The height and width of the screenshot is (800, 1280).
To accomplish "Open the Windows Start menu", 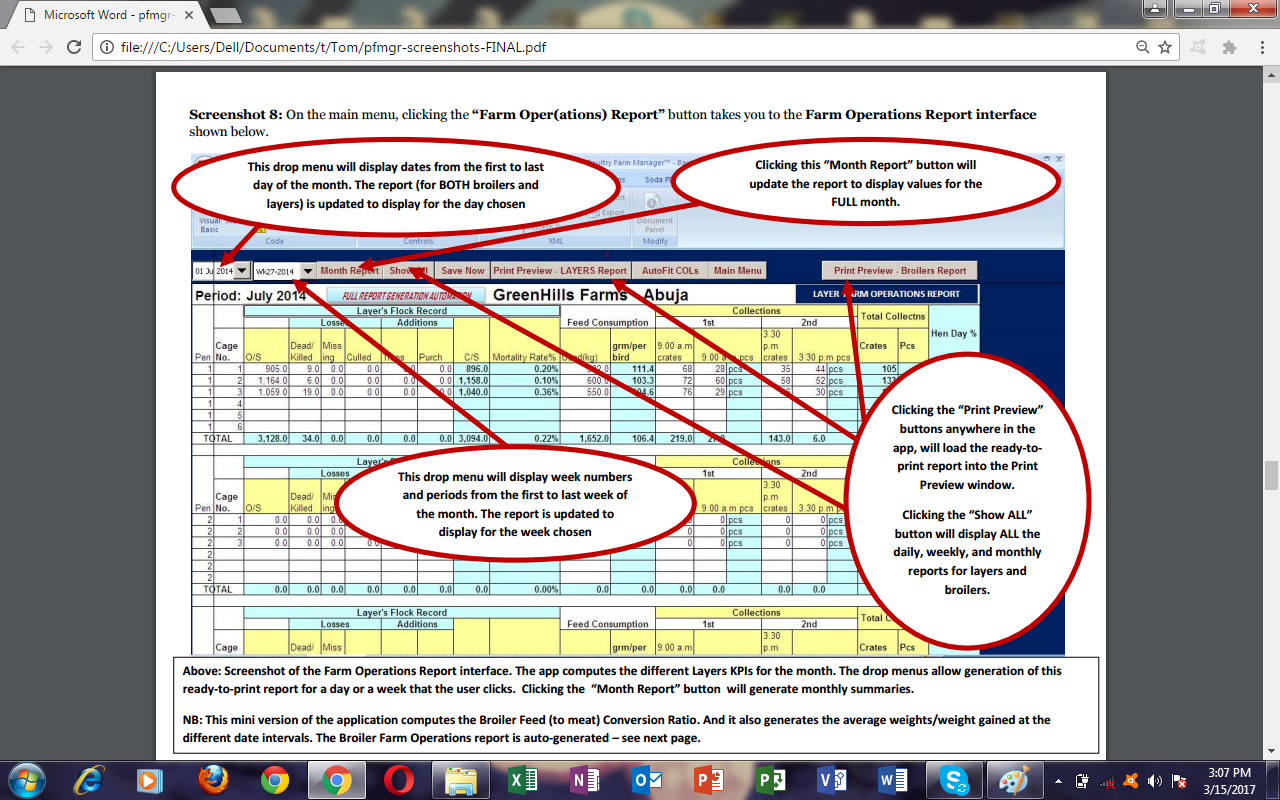I will tap(26, 780).
